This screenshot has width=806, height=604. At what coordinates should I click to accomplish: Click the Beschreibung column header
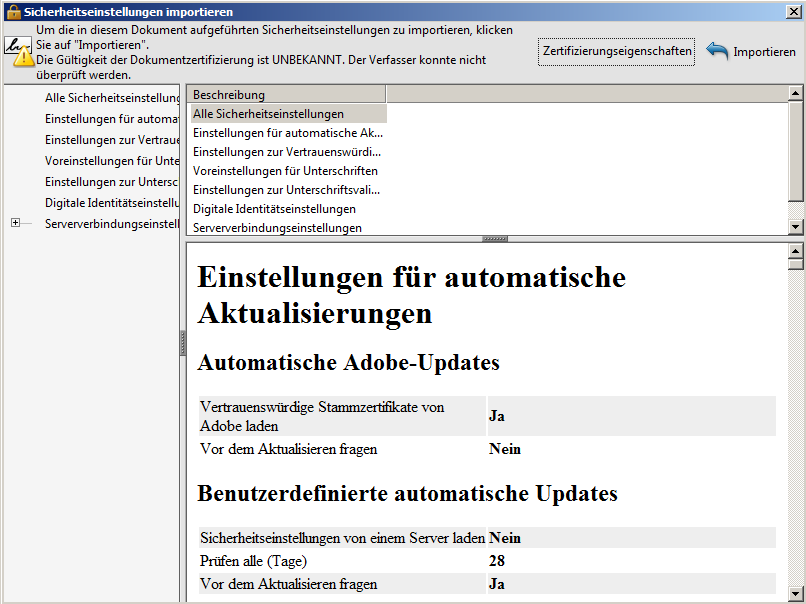coord(286,95)
